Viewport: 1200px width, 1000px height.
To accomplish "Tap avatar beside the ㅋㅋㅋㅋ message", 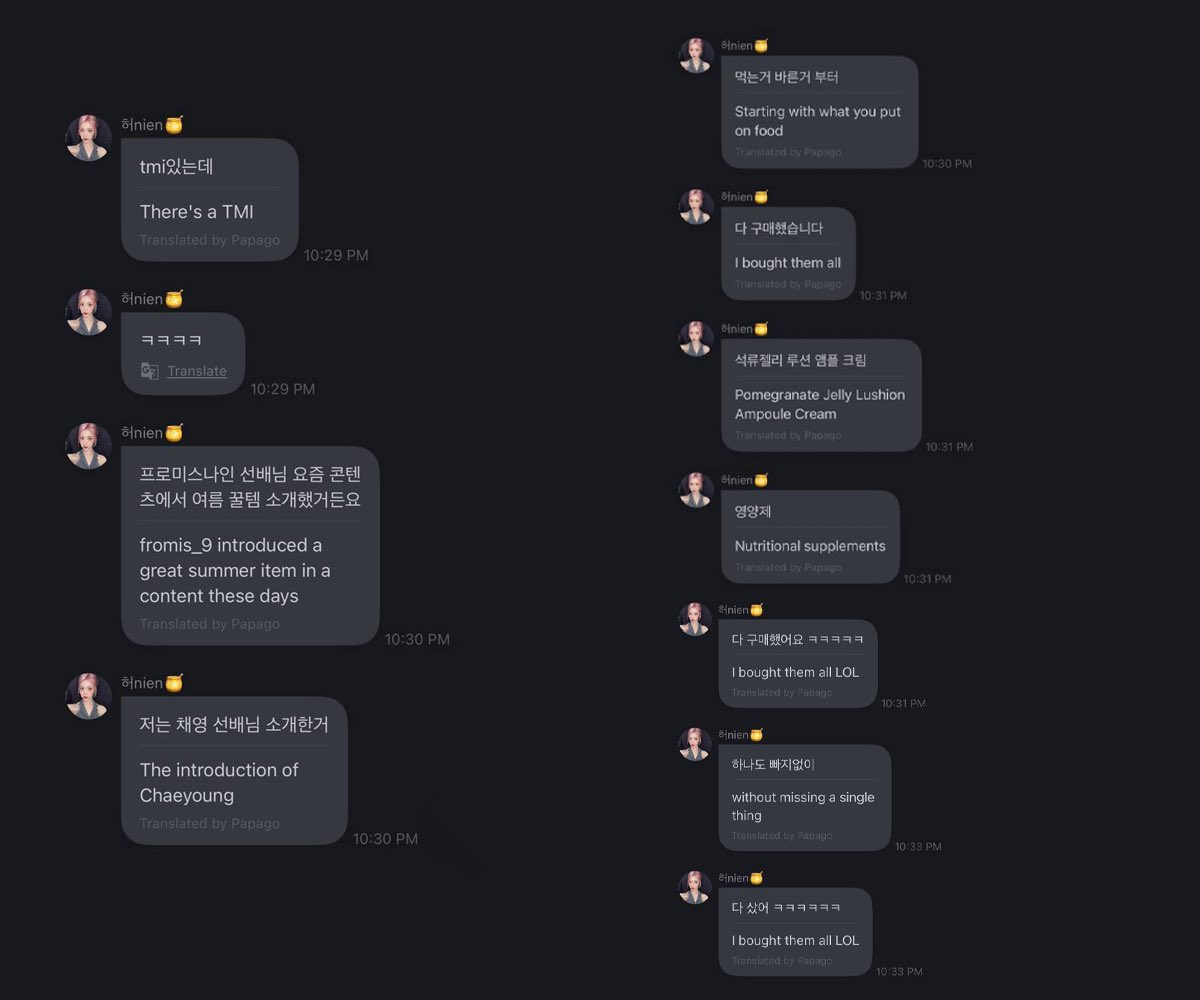I will point(88,311).
